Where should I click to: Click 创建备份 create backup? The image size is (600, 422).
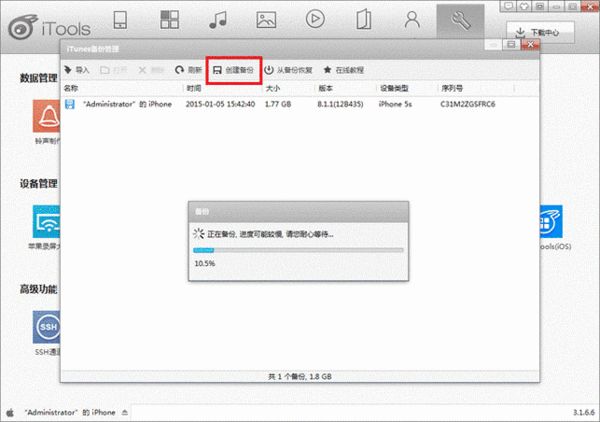tap(234, 70)
